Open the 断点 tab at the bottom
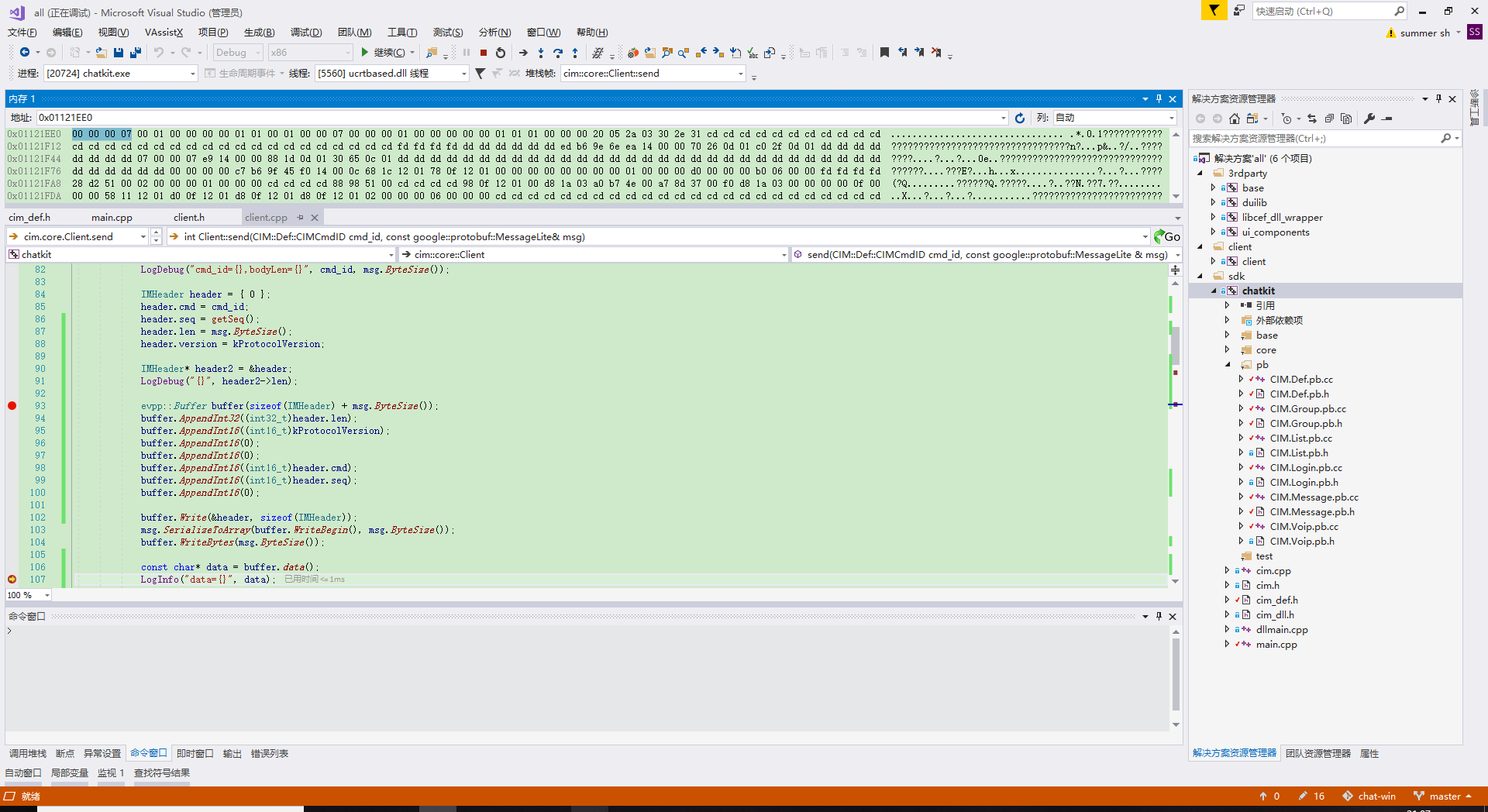 65,754
